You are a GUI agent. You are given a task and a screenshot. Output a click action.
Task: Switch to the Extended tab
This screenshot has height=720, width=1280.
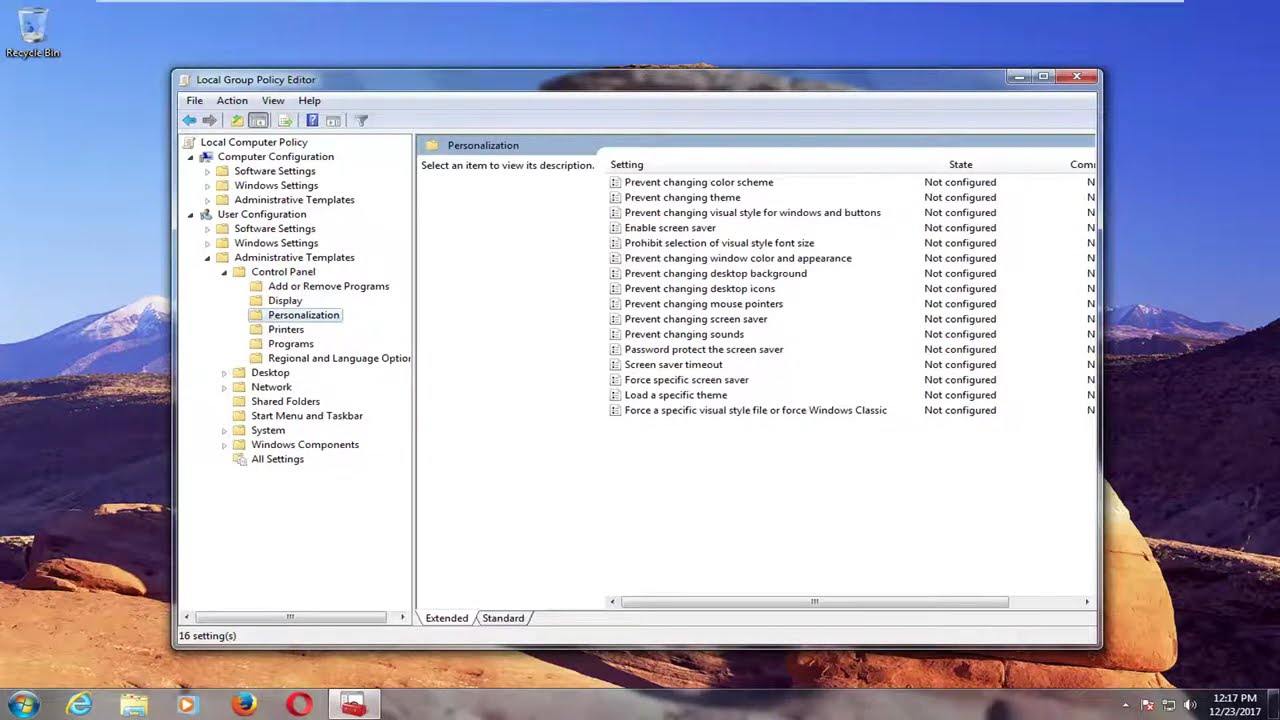[x=446, y=618]
